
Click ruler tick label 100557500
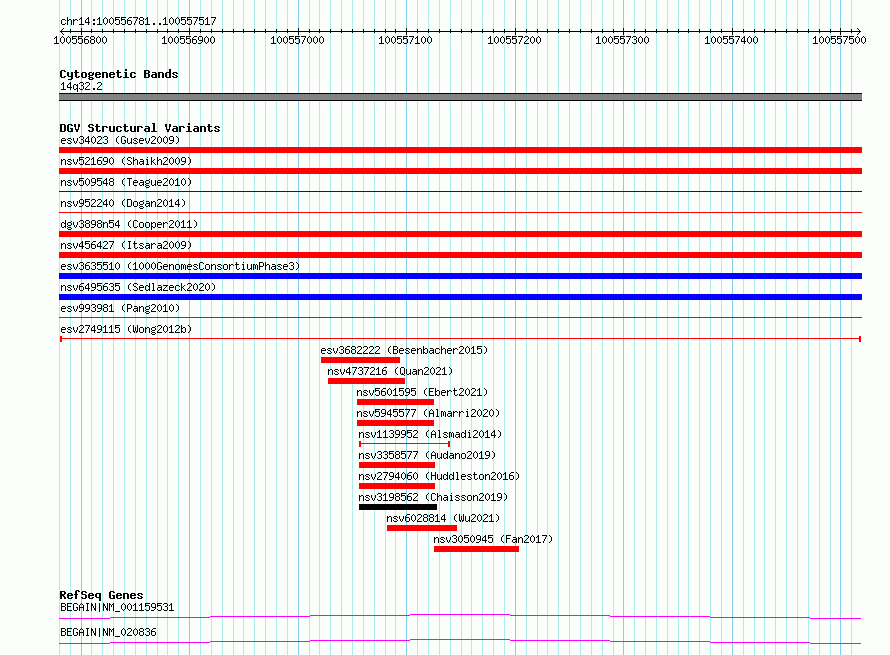pyautogui.click(x=839, y=40)
